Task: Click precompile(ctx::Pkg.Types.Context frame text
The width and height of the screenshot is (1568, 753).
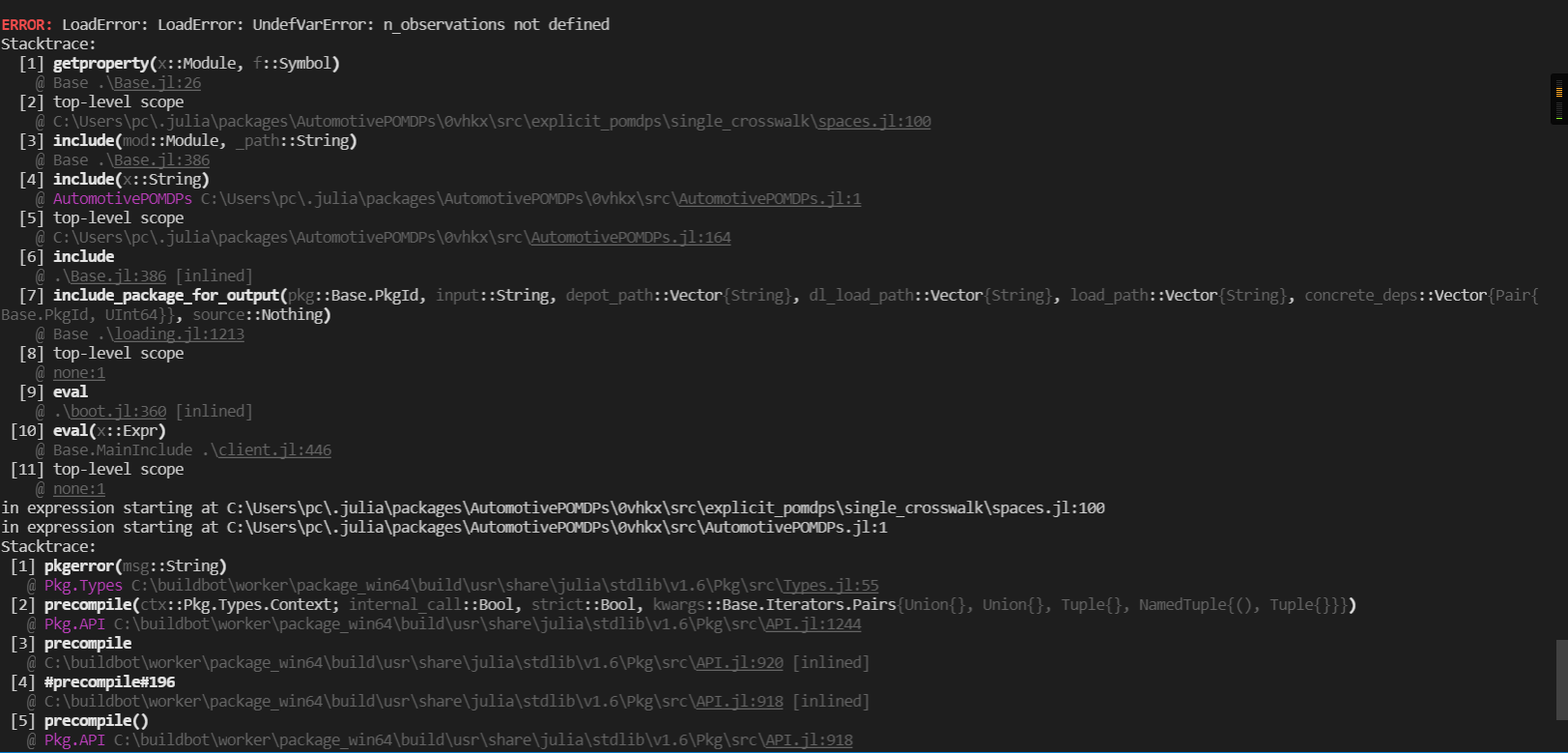Action: 192,605
